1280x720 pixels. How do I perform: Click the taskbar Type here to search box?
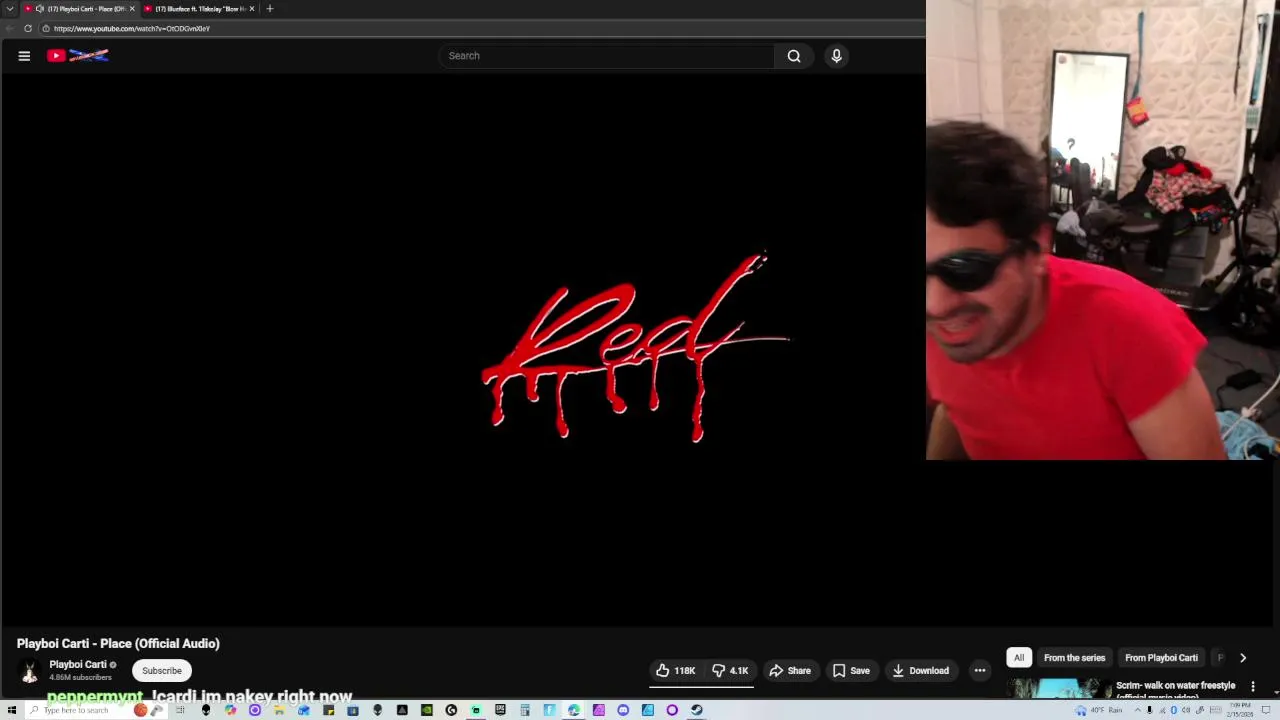click(95, 710)
